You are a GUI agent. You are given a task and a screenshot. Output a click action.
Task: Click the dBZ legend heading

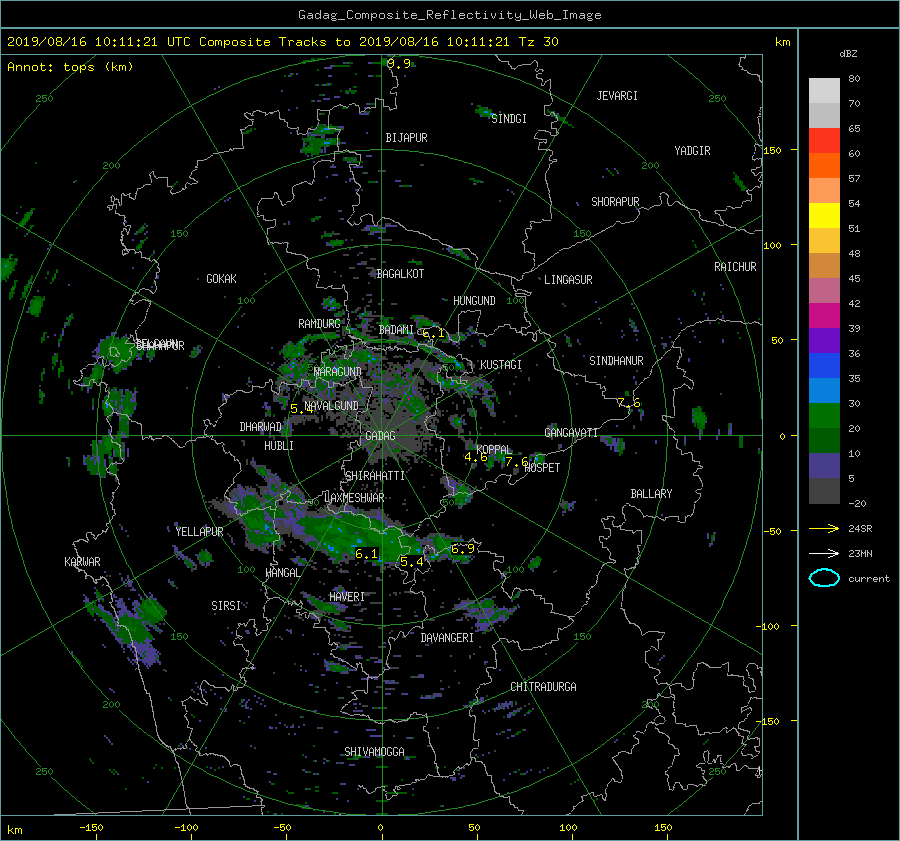pos(848,54)
